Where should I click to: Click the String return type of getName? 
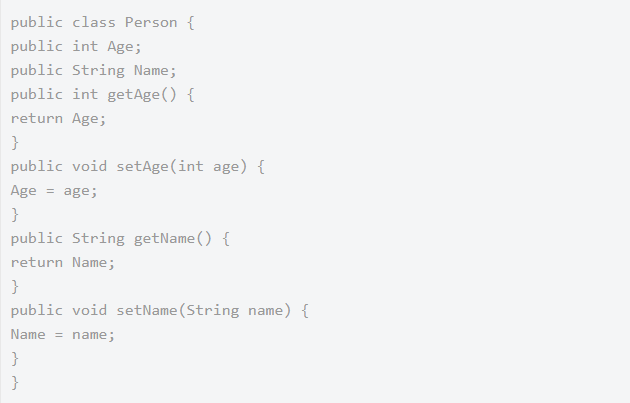(98, 238)
